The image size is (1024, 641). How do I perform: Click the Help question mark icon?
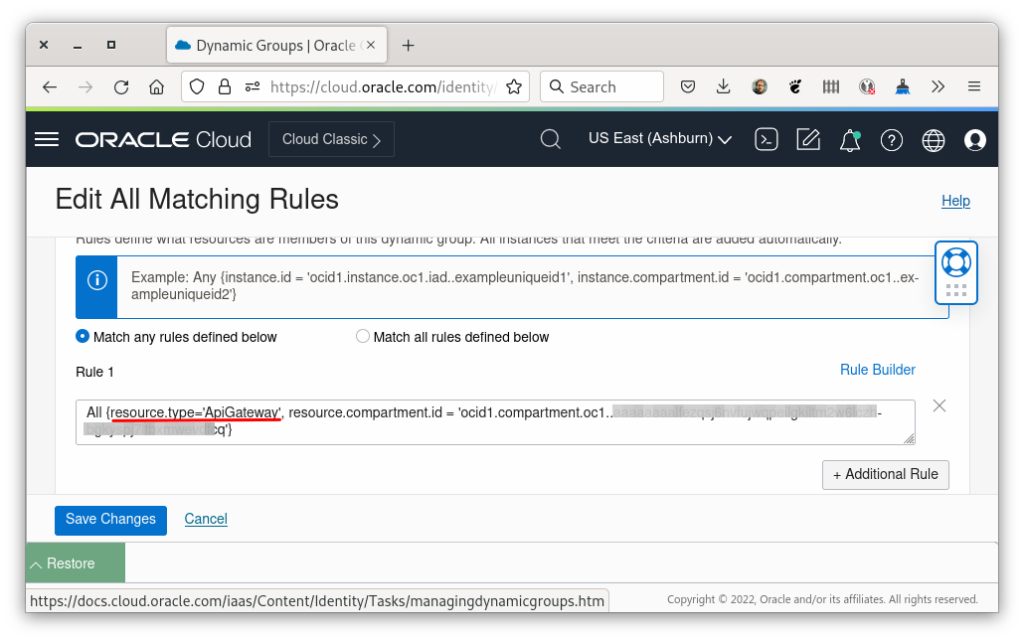pyautogui.click(x=891, y=139)
